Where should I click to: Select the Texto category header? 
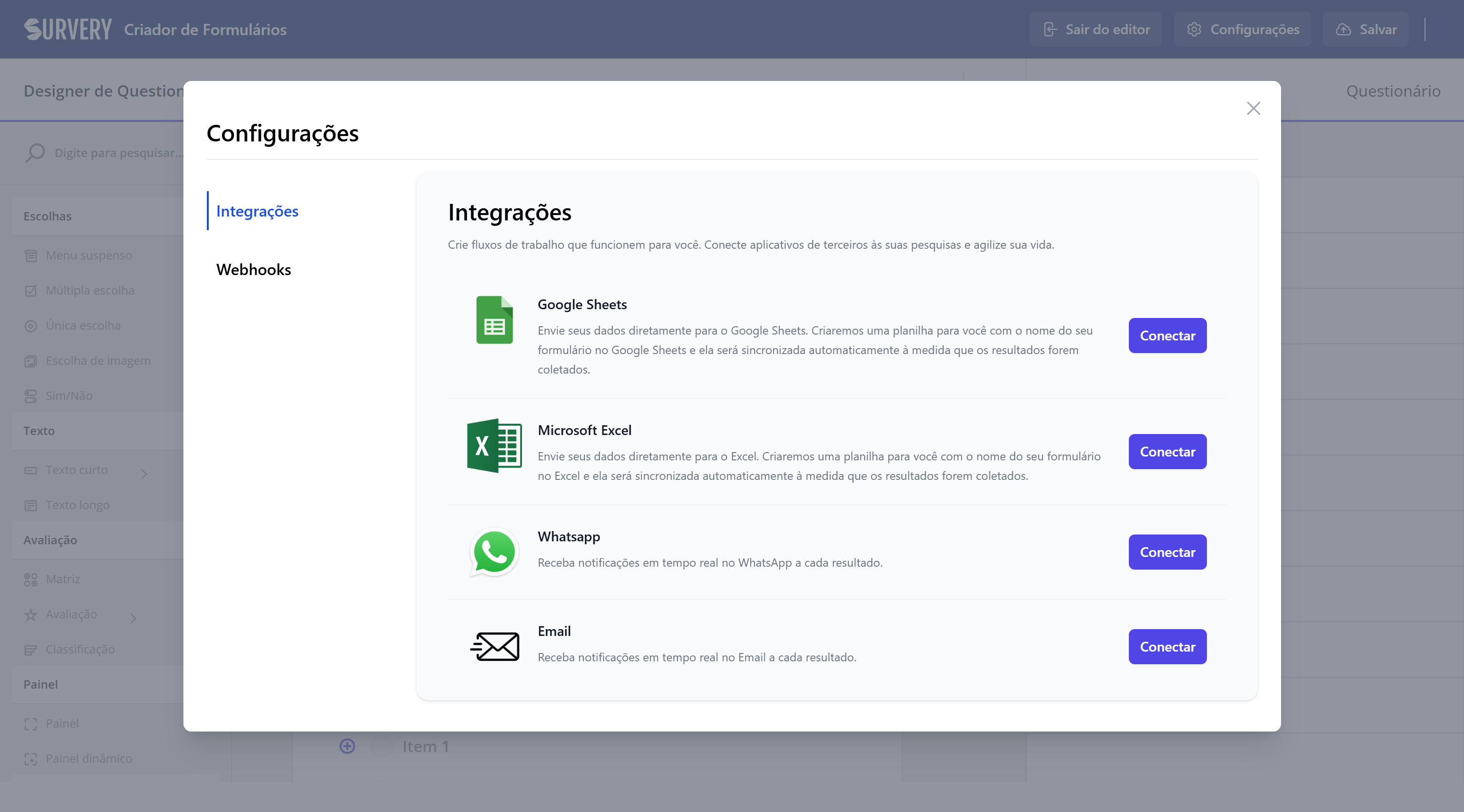pyautogui.click(x=98, y=431)
